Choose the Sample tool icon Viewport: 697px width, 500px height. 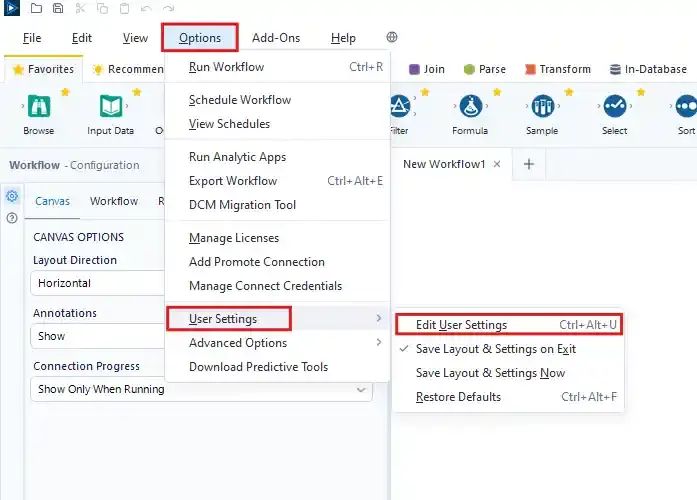point(542,107)
